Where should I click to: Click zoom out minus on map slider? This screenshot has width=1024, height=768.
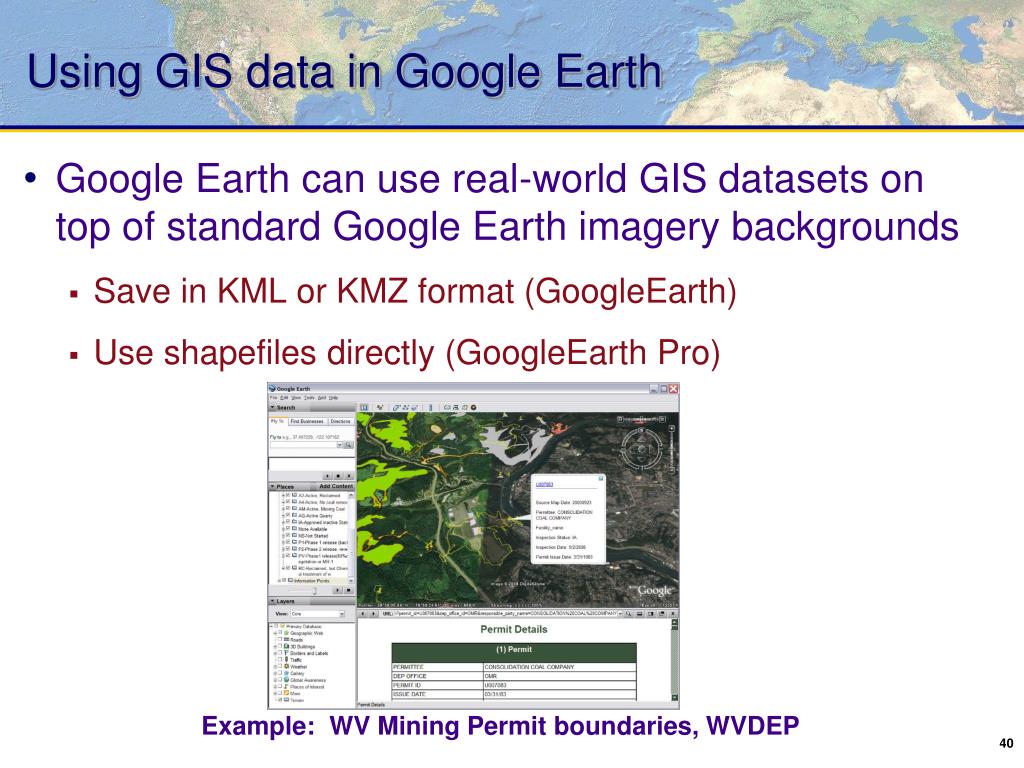pos(671,470)
